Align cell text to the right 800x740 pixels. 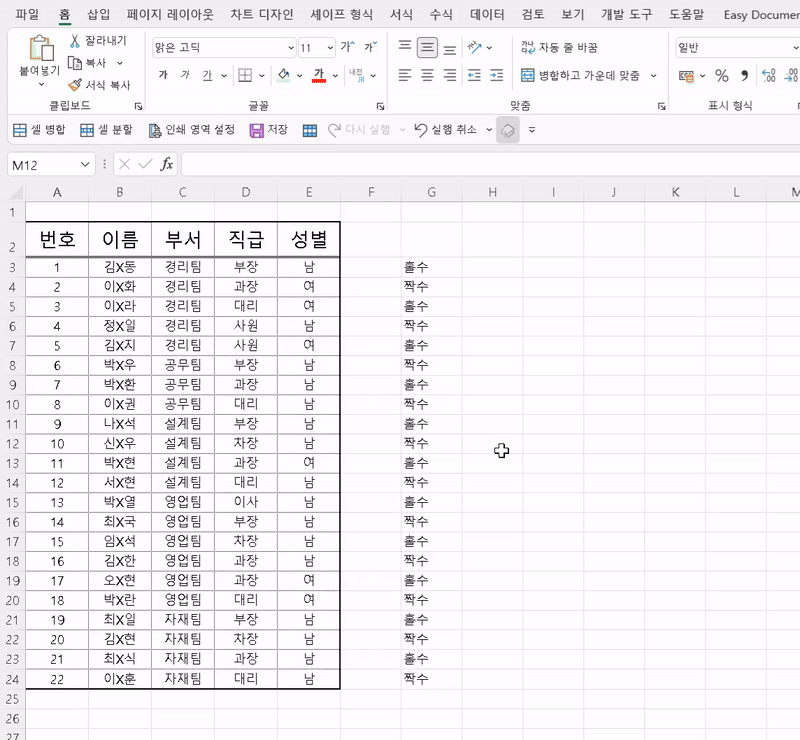click(449, 76)
